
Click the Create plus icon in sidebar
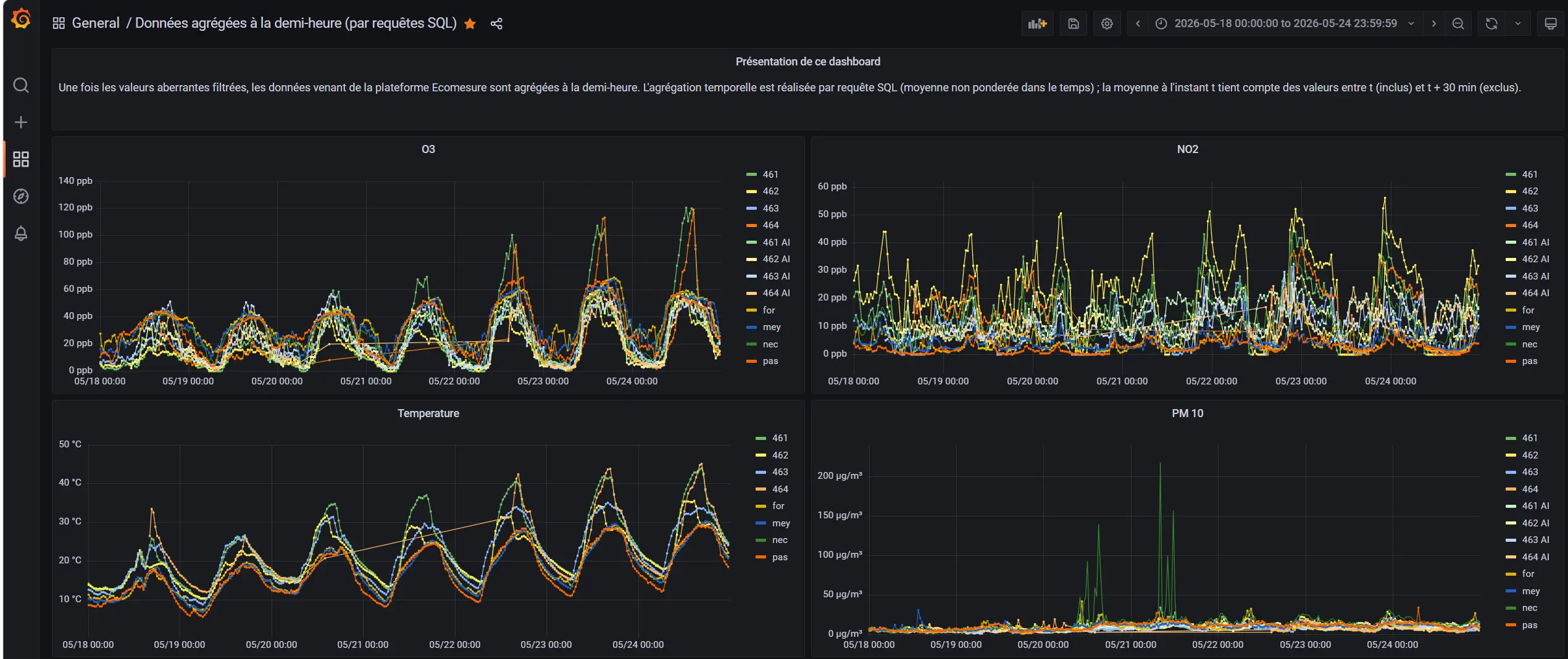click(x=21, y=122)
